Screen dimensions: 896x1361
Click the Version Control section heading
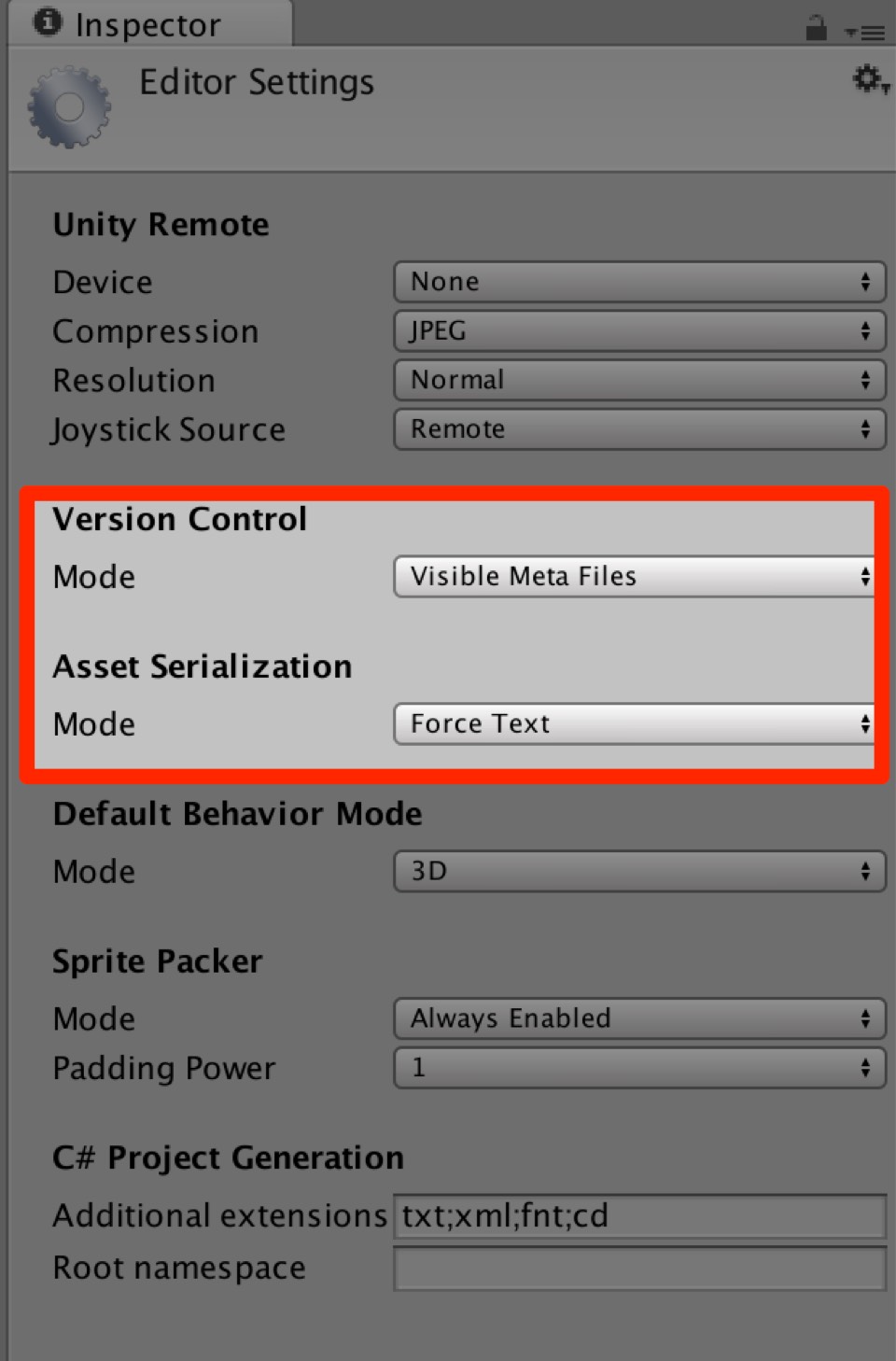click(x=180, y=520)
